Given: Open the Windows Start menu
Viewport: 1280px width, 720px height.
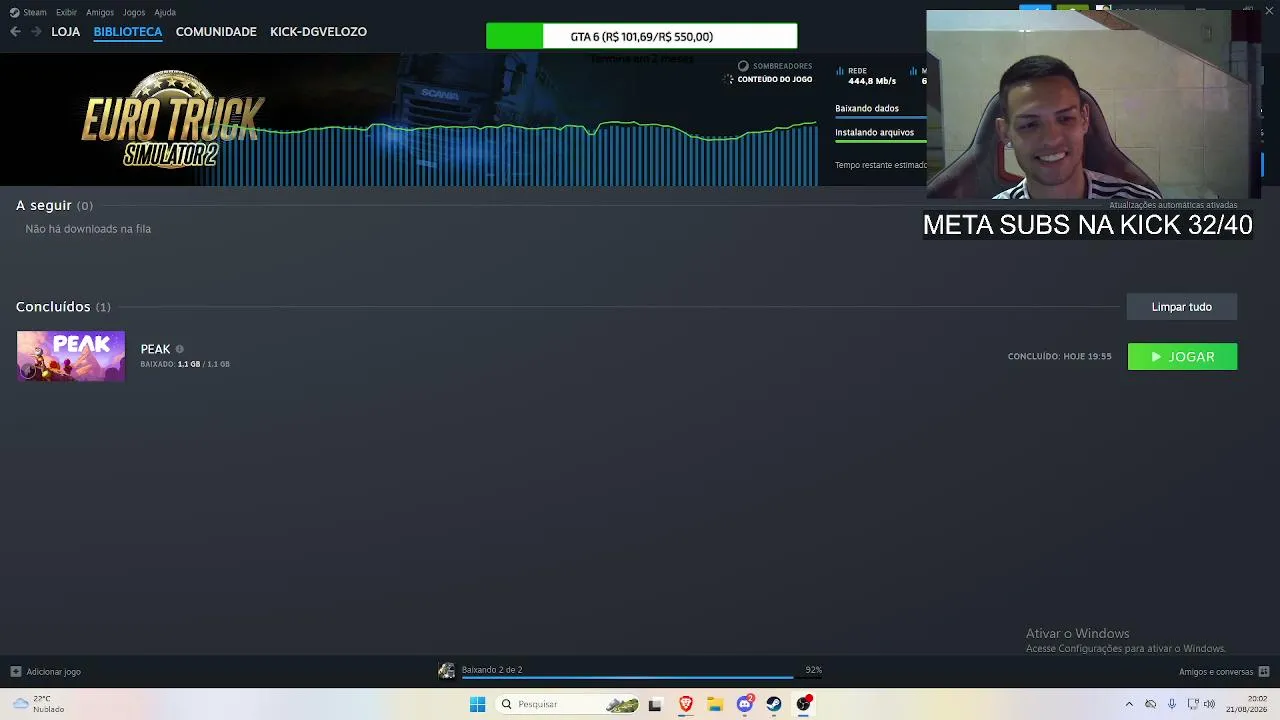Looking at the screenshot, I should point(477,704).
